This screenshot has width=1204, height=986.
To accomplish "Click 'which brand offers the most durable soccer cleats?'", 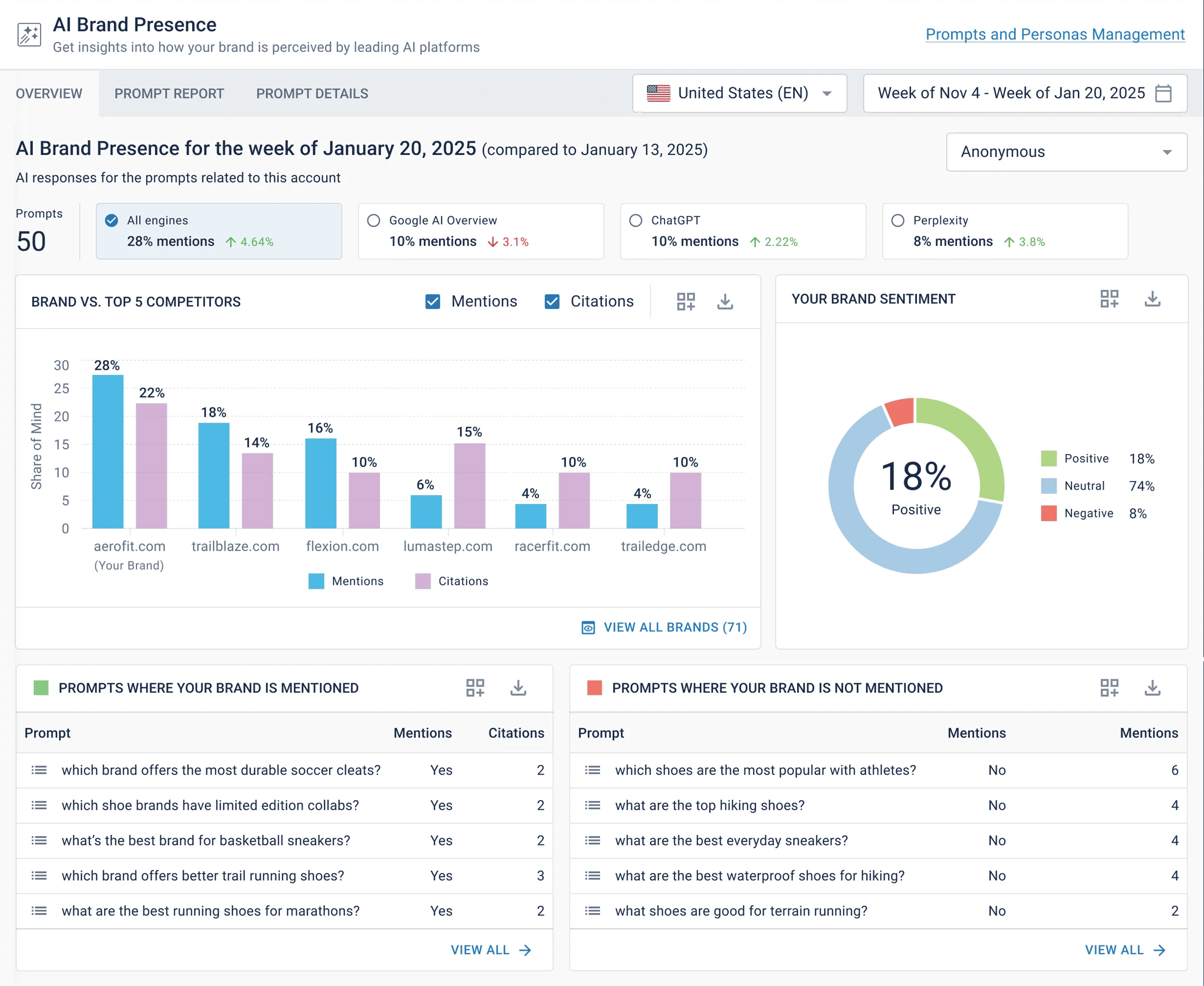I will [x=221, y=770].
